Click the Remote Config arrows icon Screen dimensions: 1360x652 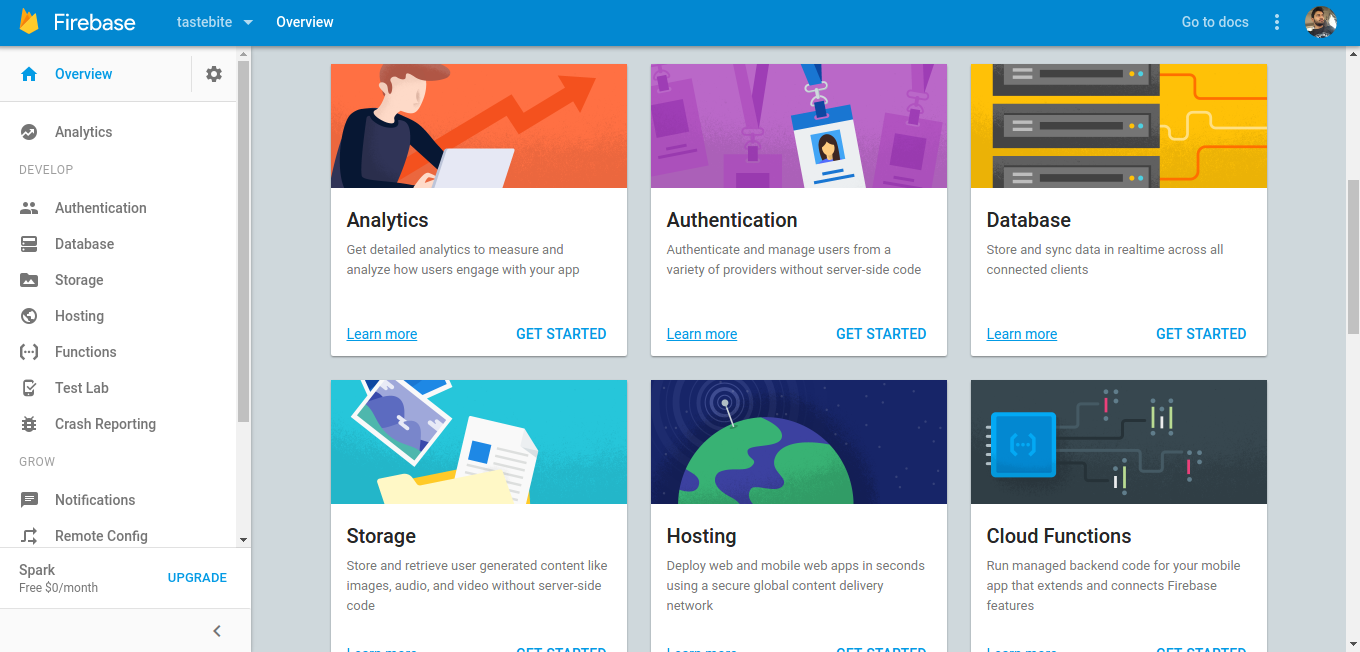29,536
